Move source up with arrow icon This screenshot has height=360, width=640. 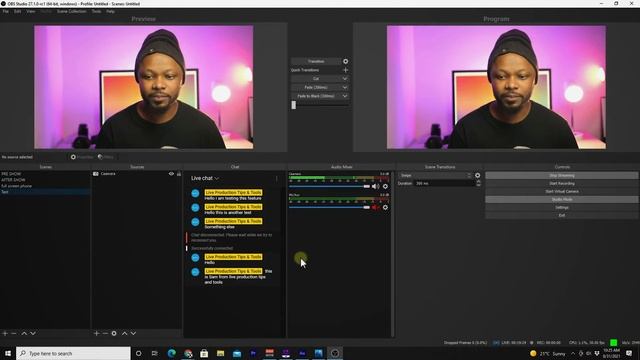click(124, 333)
